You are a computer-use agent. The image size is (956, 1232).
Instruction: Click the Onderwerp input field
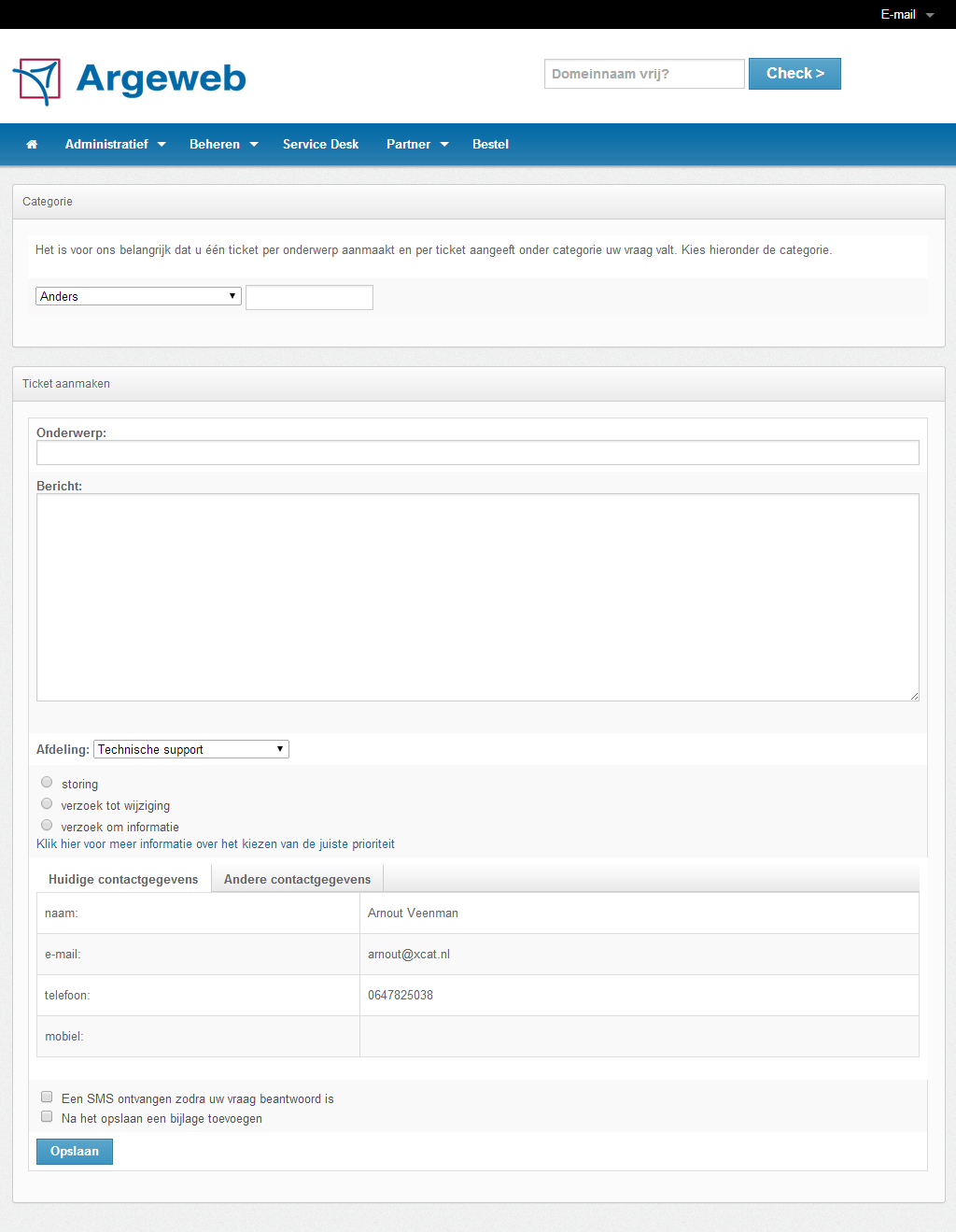[477, 453]
